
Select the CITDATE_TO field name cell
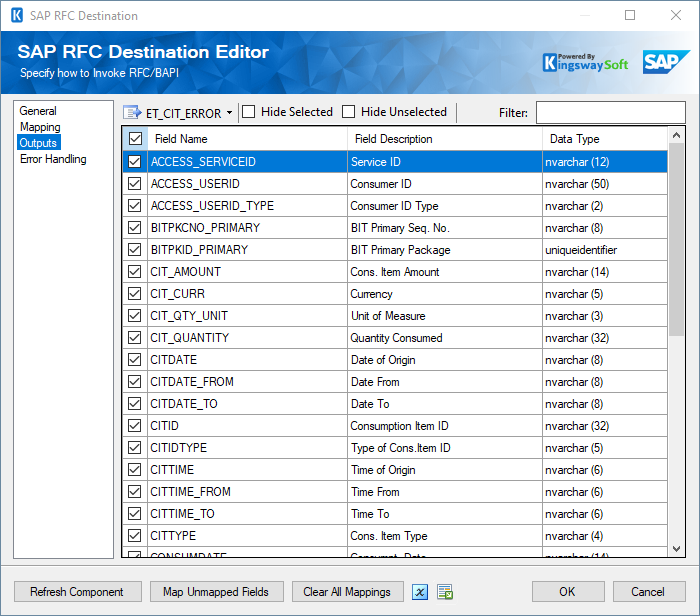[247, 404]
